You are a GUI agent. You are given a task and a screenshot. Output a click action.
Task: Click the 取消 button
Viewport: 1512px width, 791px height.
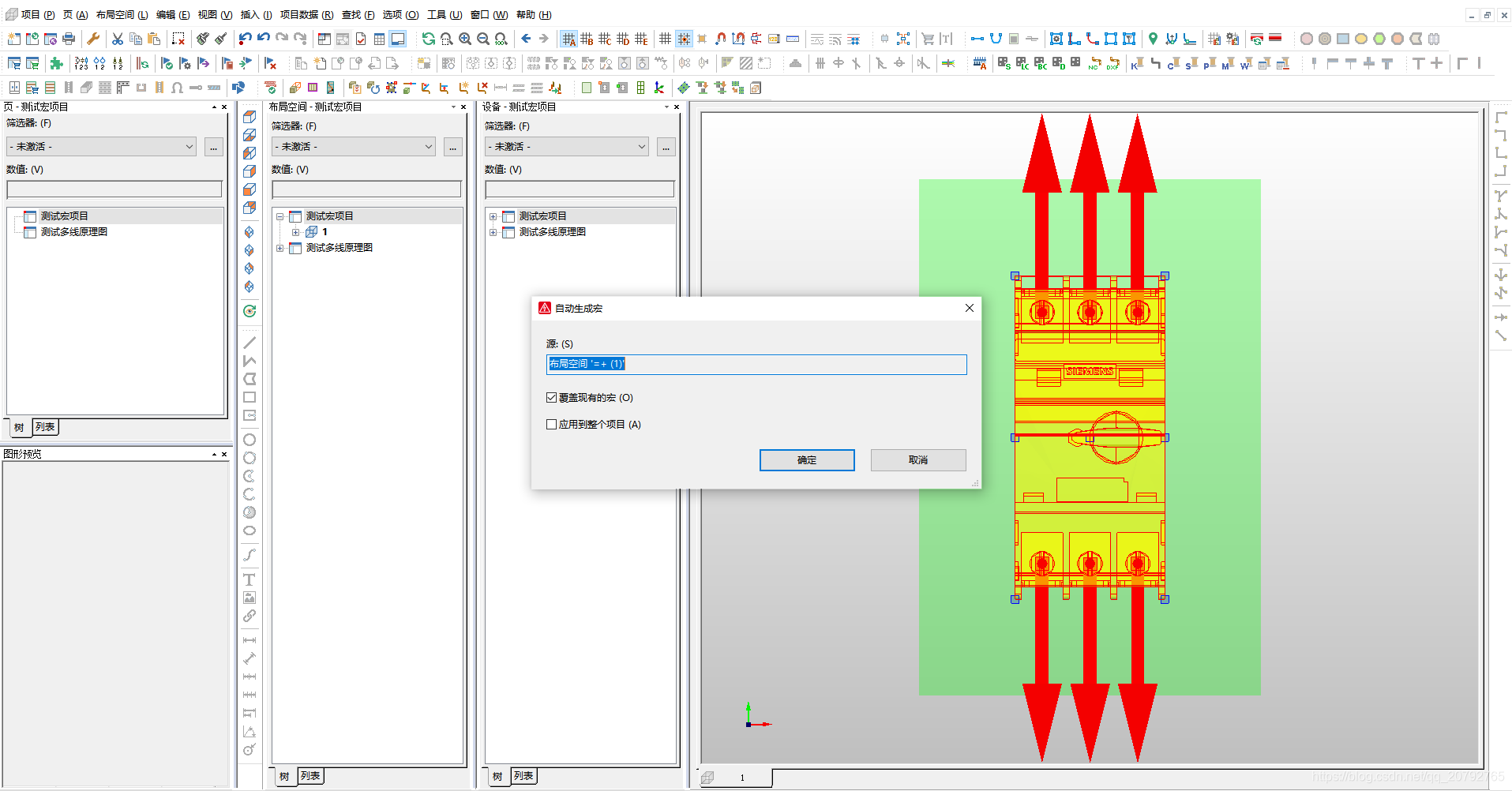click(917, 460)
